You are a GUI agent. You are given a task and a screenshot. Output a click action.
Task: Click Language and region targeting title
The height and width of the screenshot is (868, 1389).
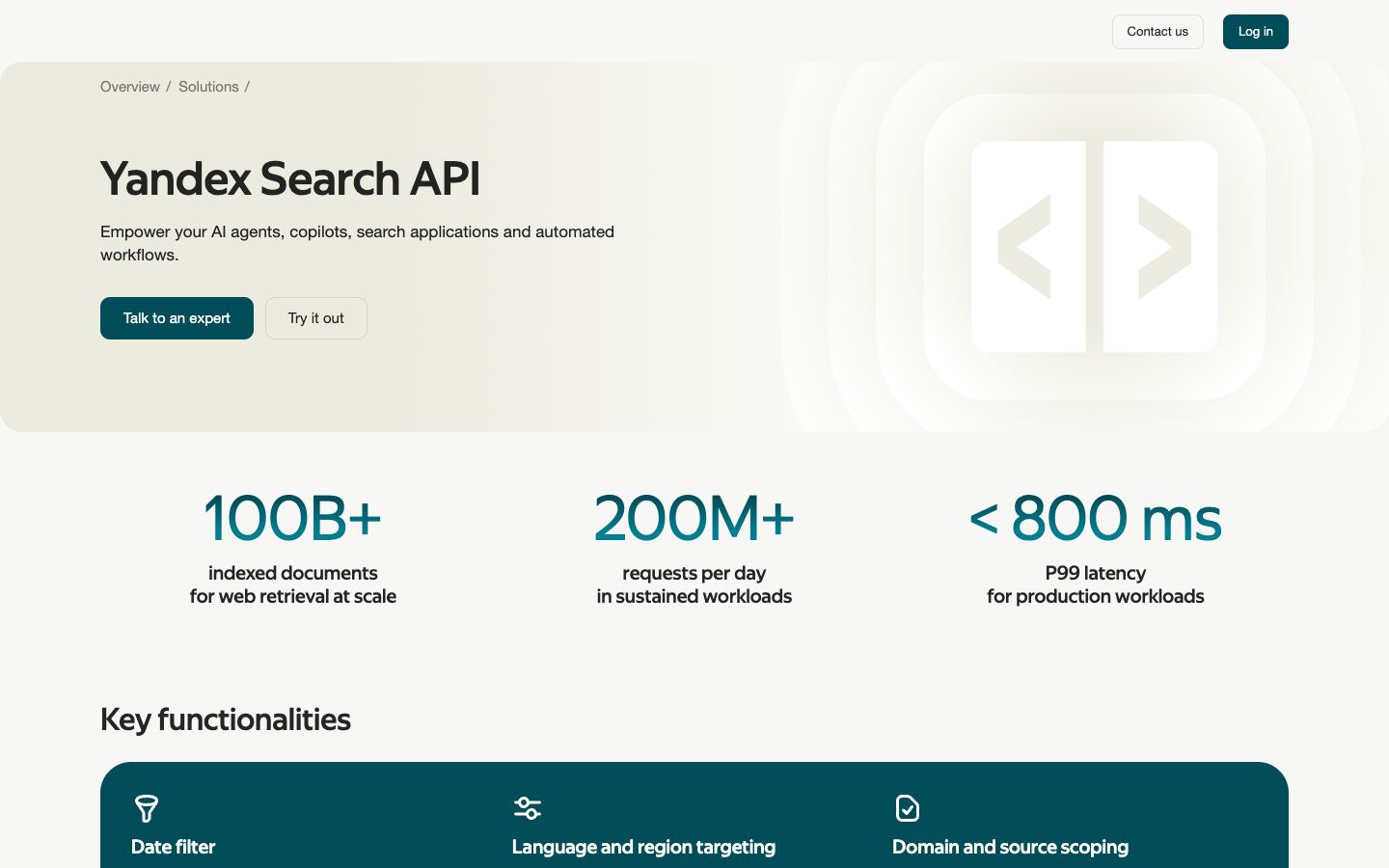[x=643, y=847]
